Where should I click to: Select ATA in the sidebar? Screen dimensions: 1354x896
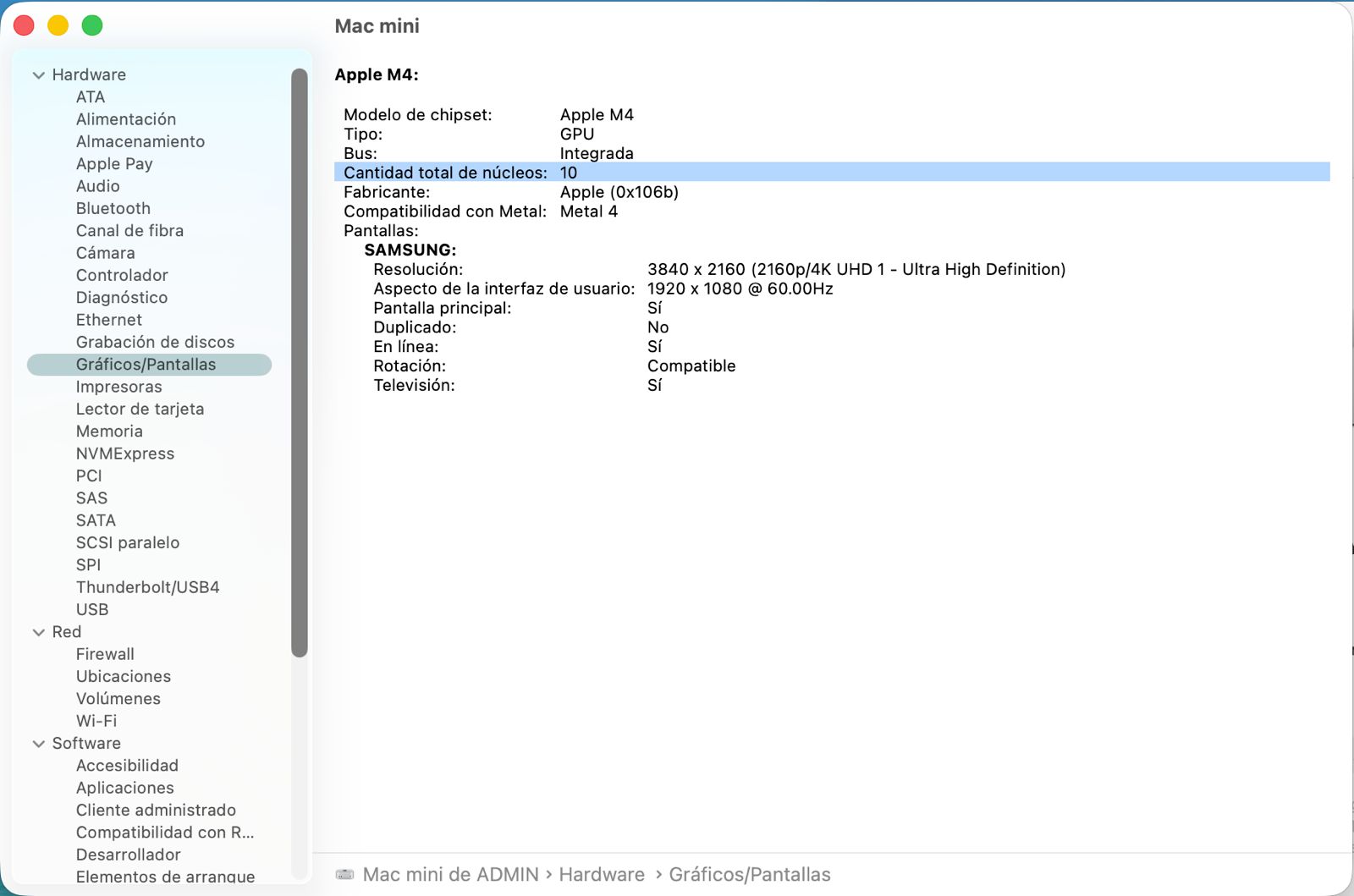coord(91,97)
